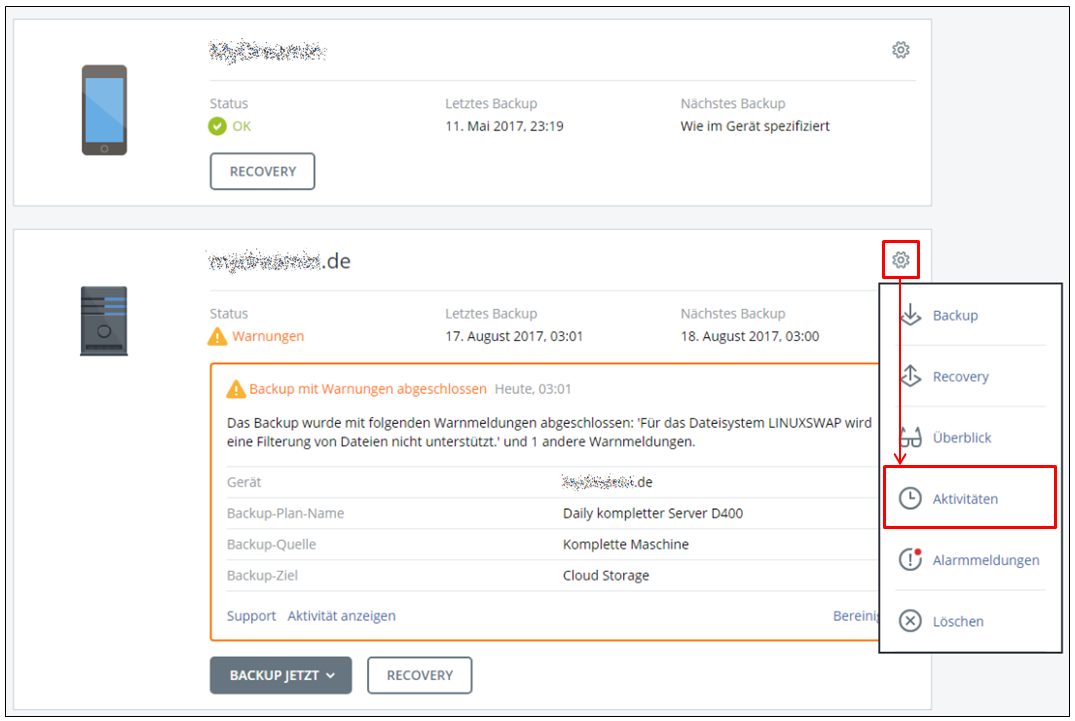The height and width of the screenshot is (721, 1075).
Task: Click the server device thumbnail
Action: [x=103, y=322]
